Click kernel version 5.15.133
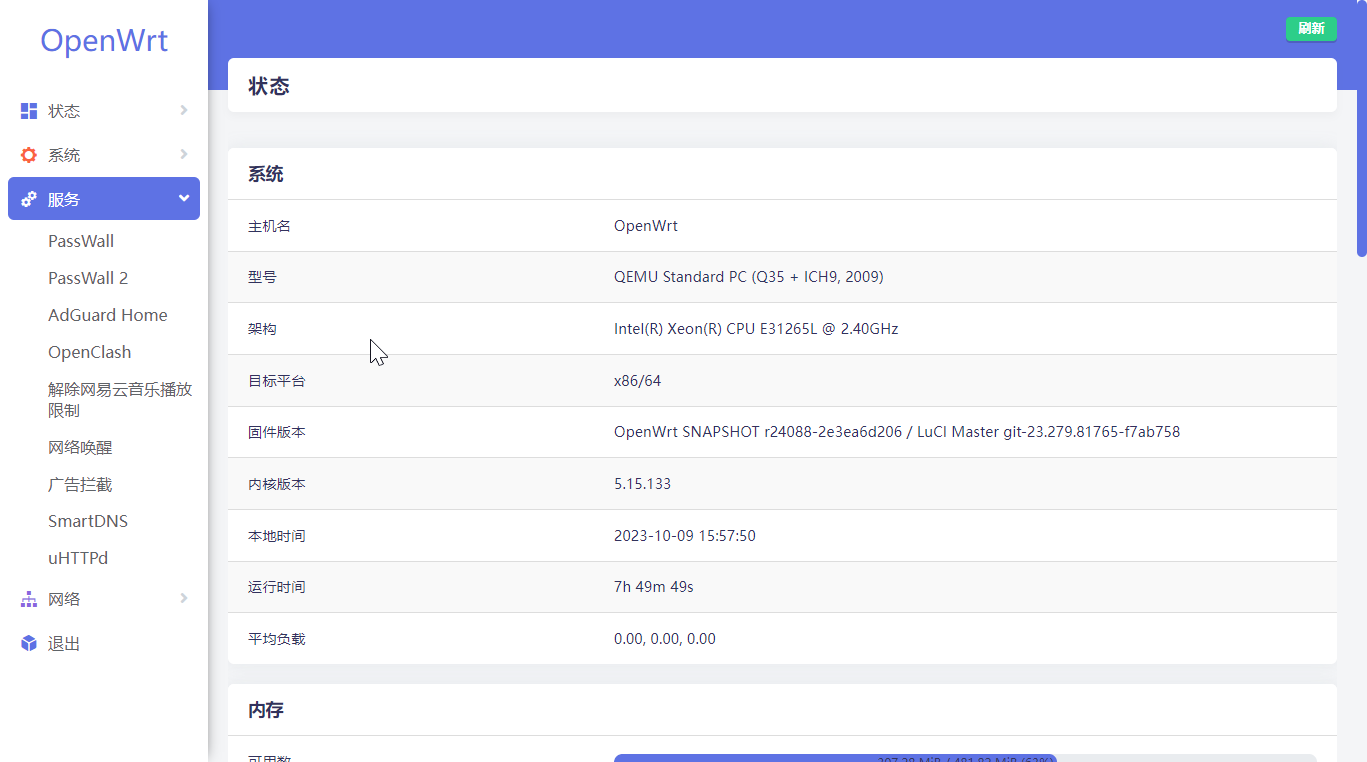The height and width of the screenshot is (762, 1367). point(643,484)
